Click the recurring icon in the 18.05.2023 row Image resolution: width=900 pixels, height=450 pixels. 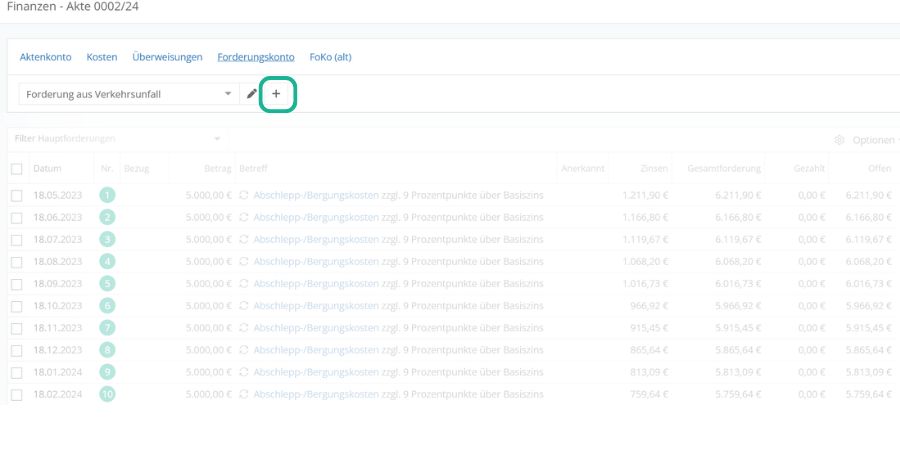[x=244, y=195]
